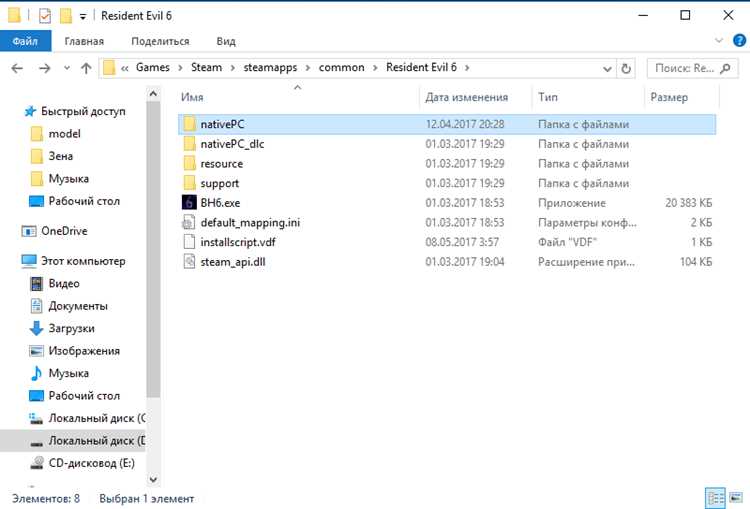This screenshot has width=750, height=509.
Task: Go to Steam in breadcrumb path
Action: coord(207,67)
